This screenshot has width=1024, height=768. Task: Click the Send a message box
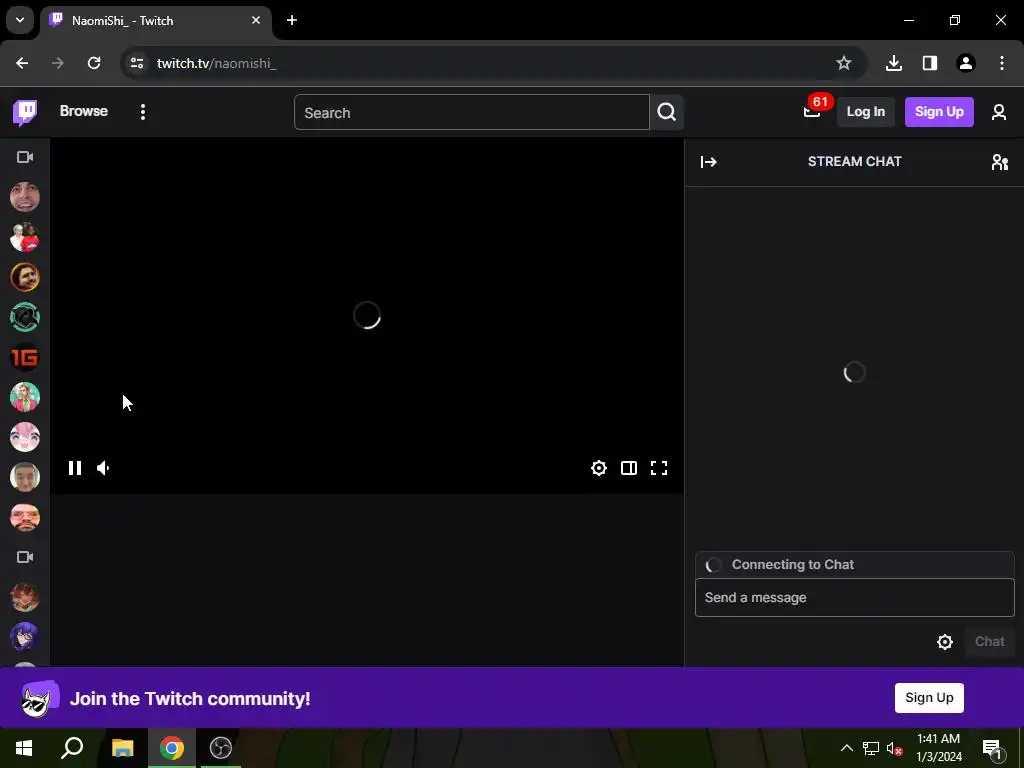854,598
